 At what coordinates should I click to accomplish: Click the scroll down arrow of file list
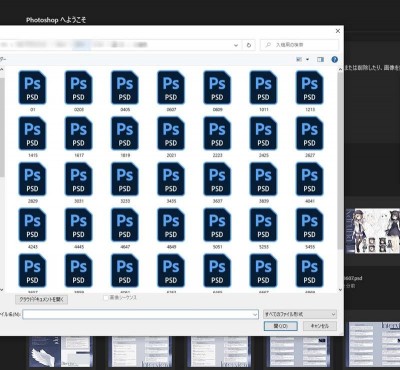(x=340, y=290)
